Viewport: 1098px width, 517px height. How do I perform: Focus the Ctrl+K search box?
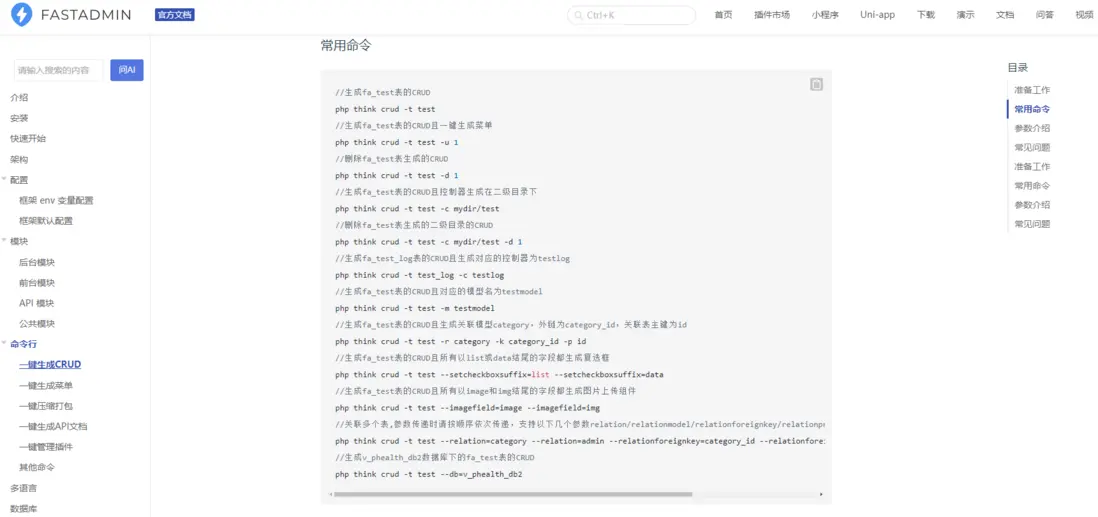coord(632,15)
